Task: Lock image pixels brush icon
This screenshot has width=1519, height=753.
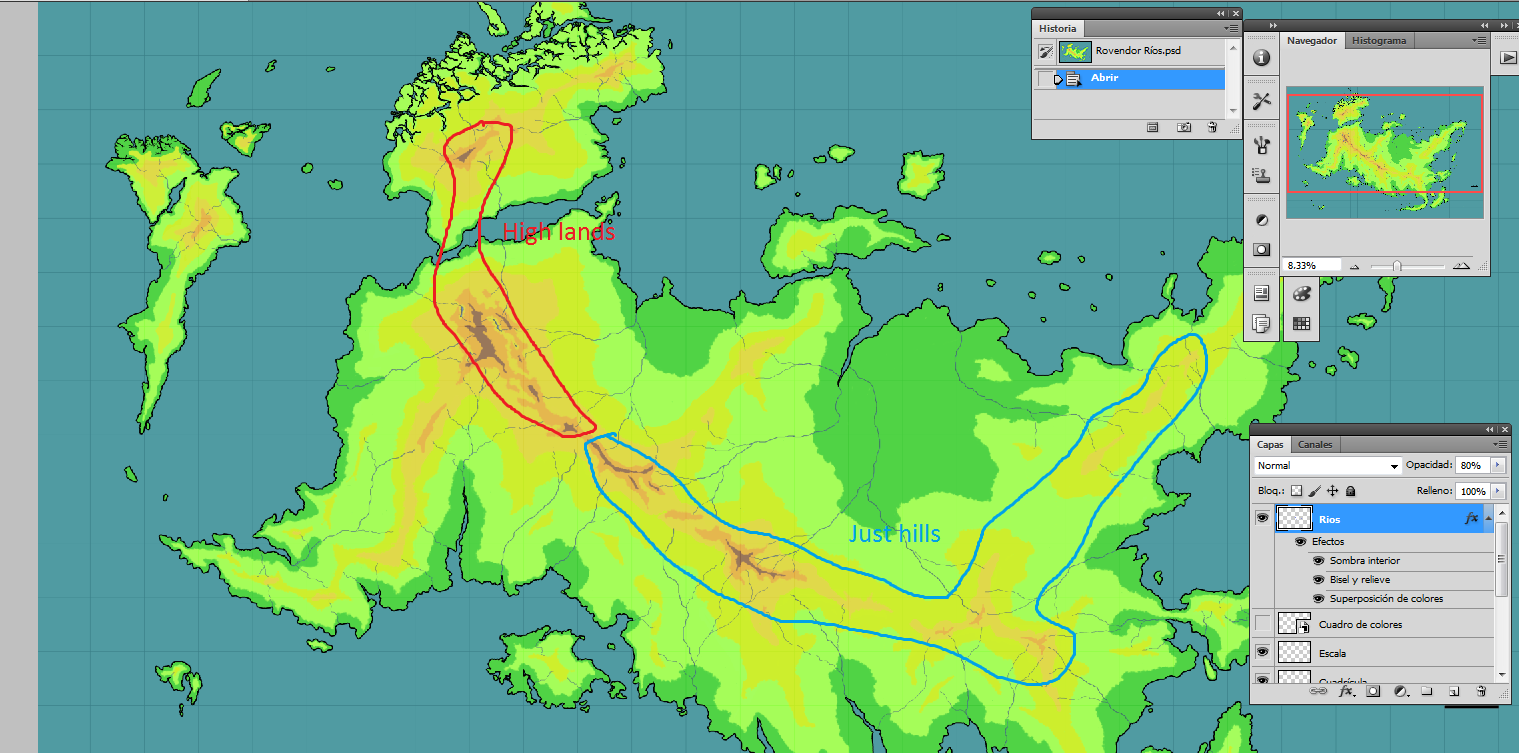Action: (1314, 491)
